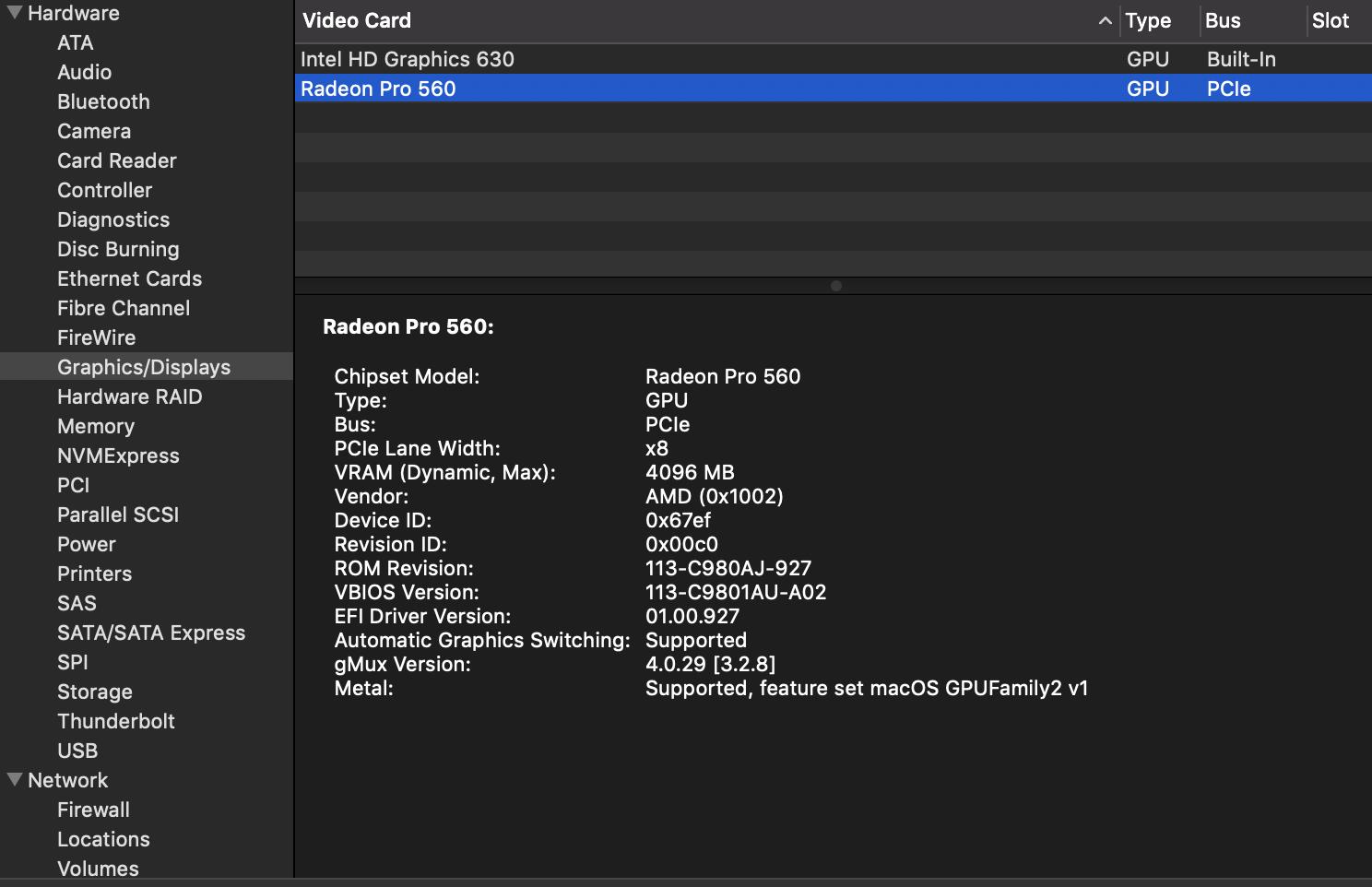Click the split-pane divider handle dot

(836, 286)
